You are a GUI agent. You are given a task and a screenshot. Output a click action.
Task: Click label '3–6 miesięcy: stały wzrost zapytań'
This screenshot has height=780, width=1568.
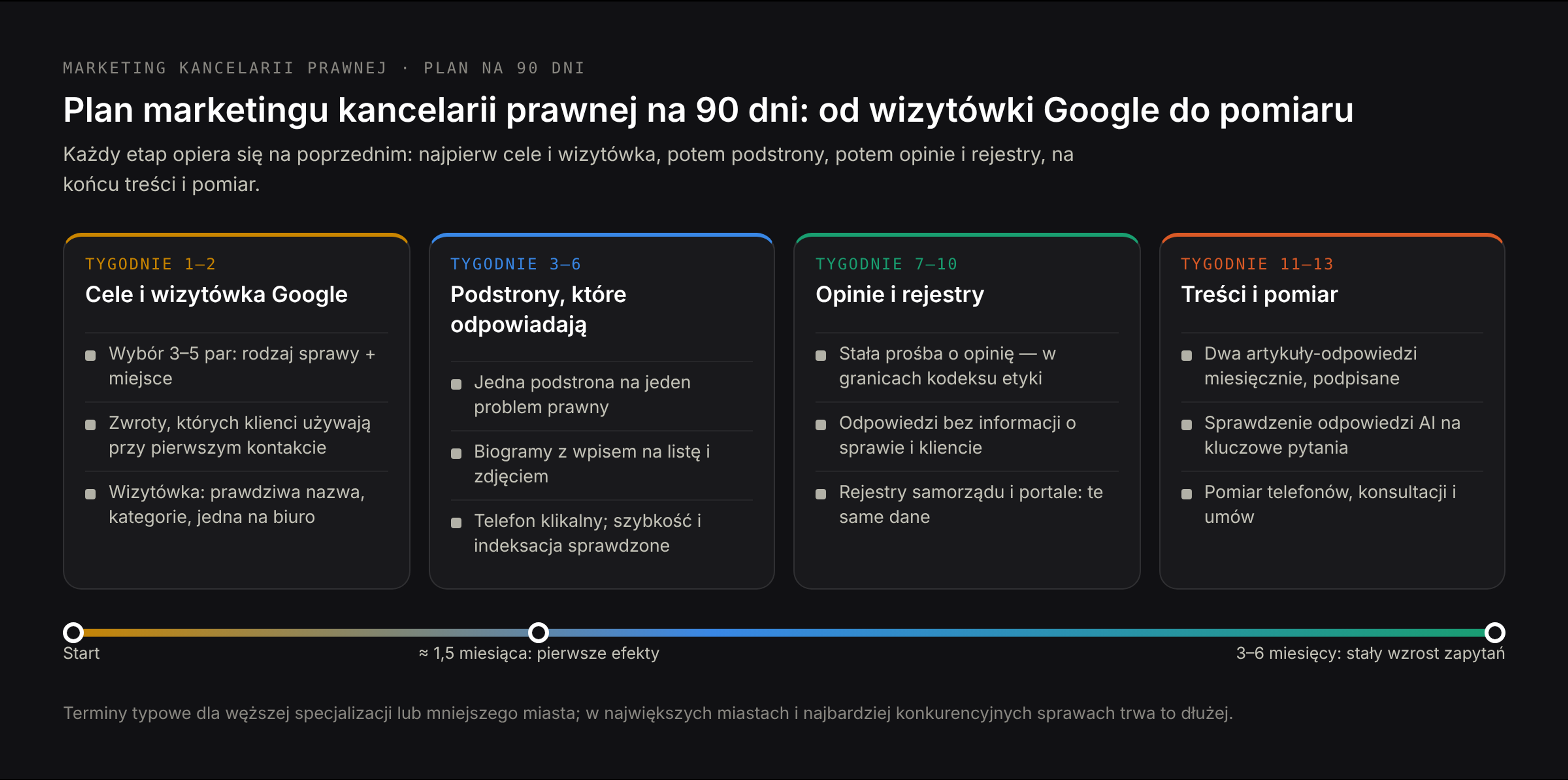pos(1370,653)
